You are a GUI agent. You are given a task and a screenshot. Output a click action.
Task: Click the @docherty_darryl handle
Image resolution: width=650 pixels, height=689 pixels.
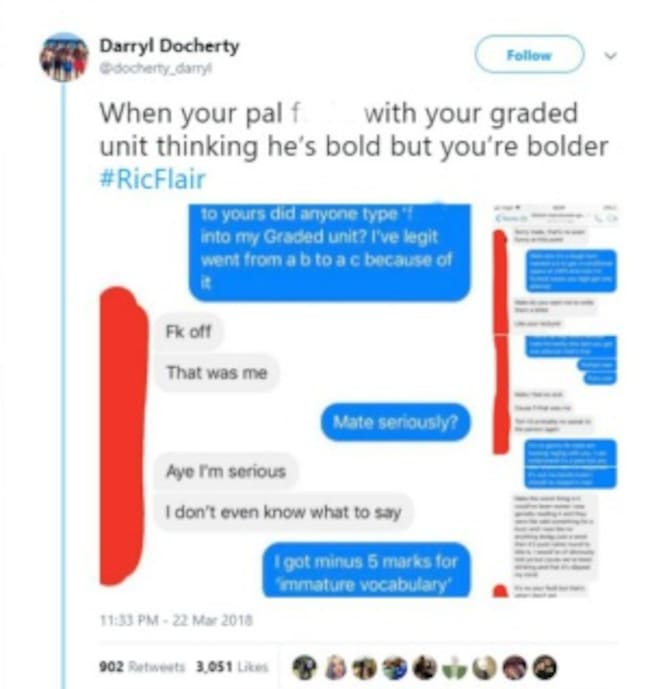(156, 69)
